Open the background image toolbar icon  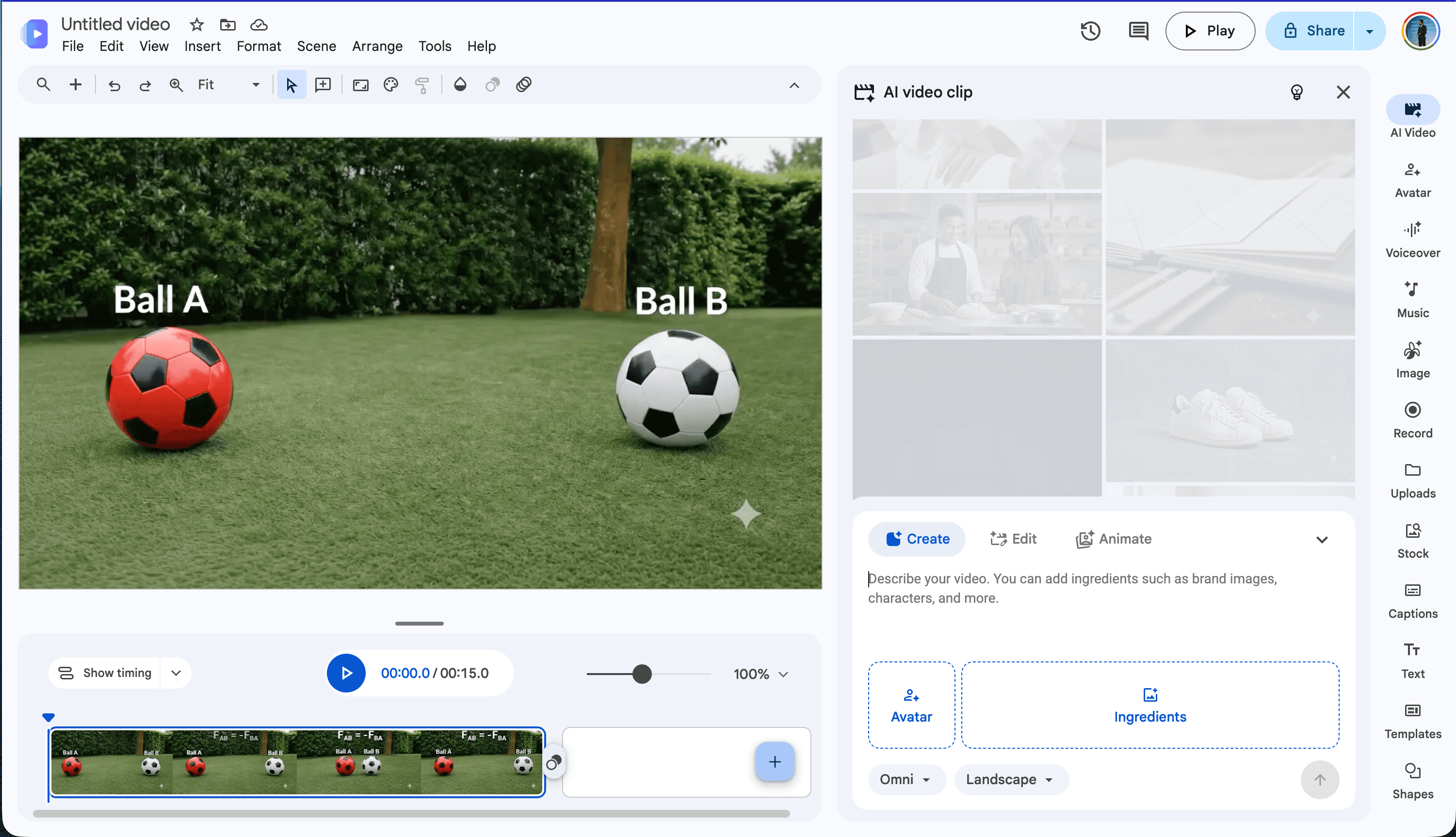360,85
